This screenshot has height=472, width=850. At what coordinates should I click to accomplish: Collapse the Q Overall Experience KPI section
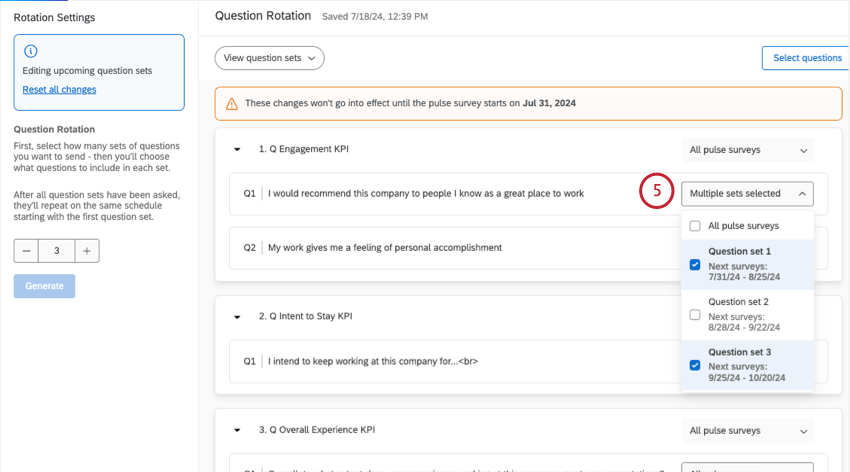click(237, 430)
